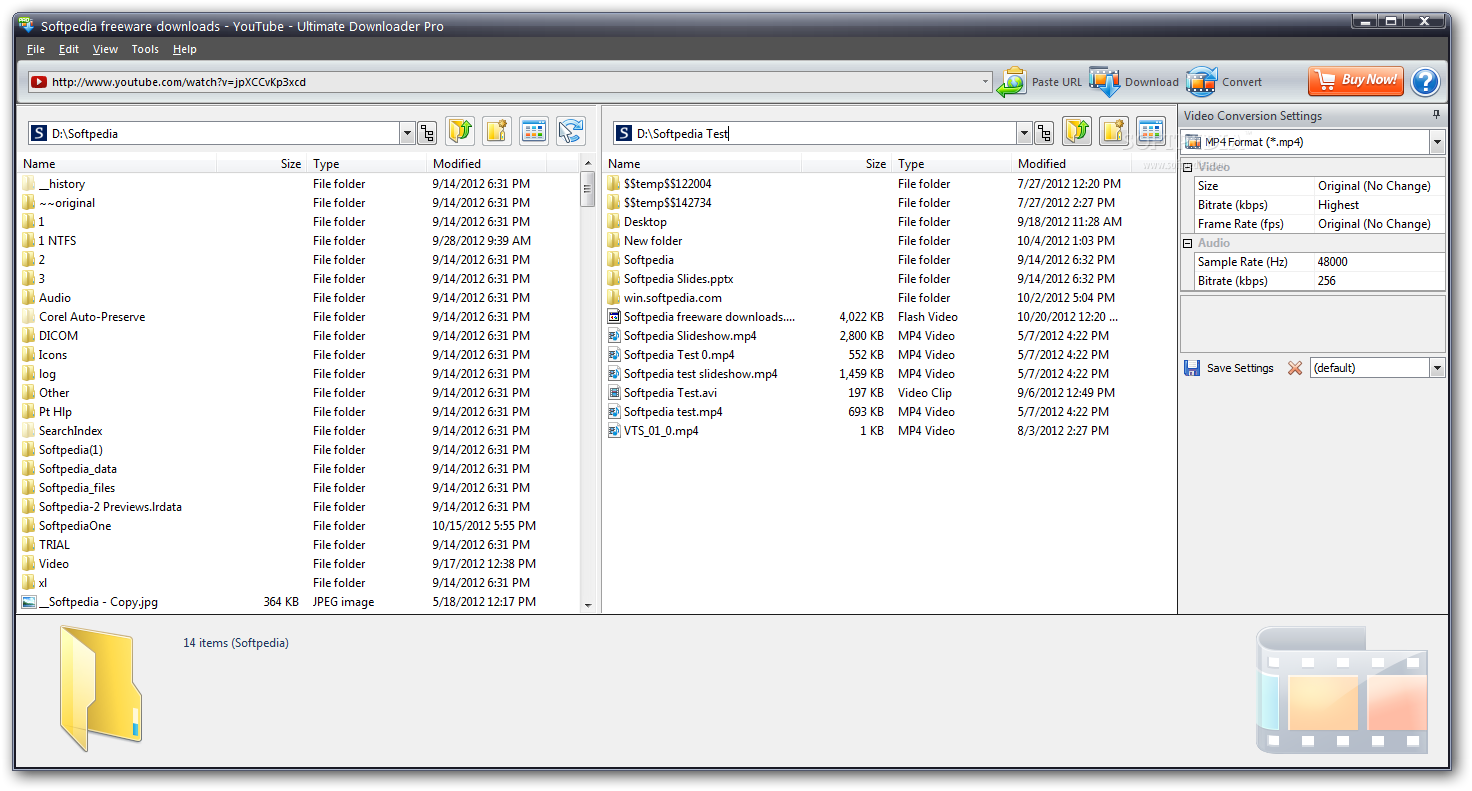Sort left pane by Name column header

tap(118, 164)
